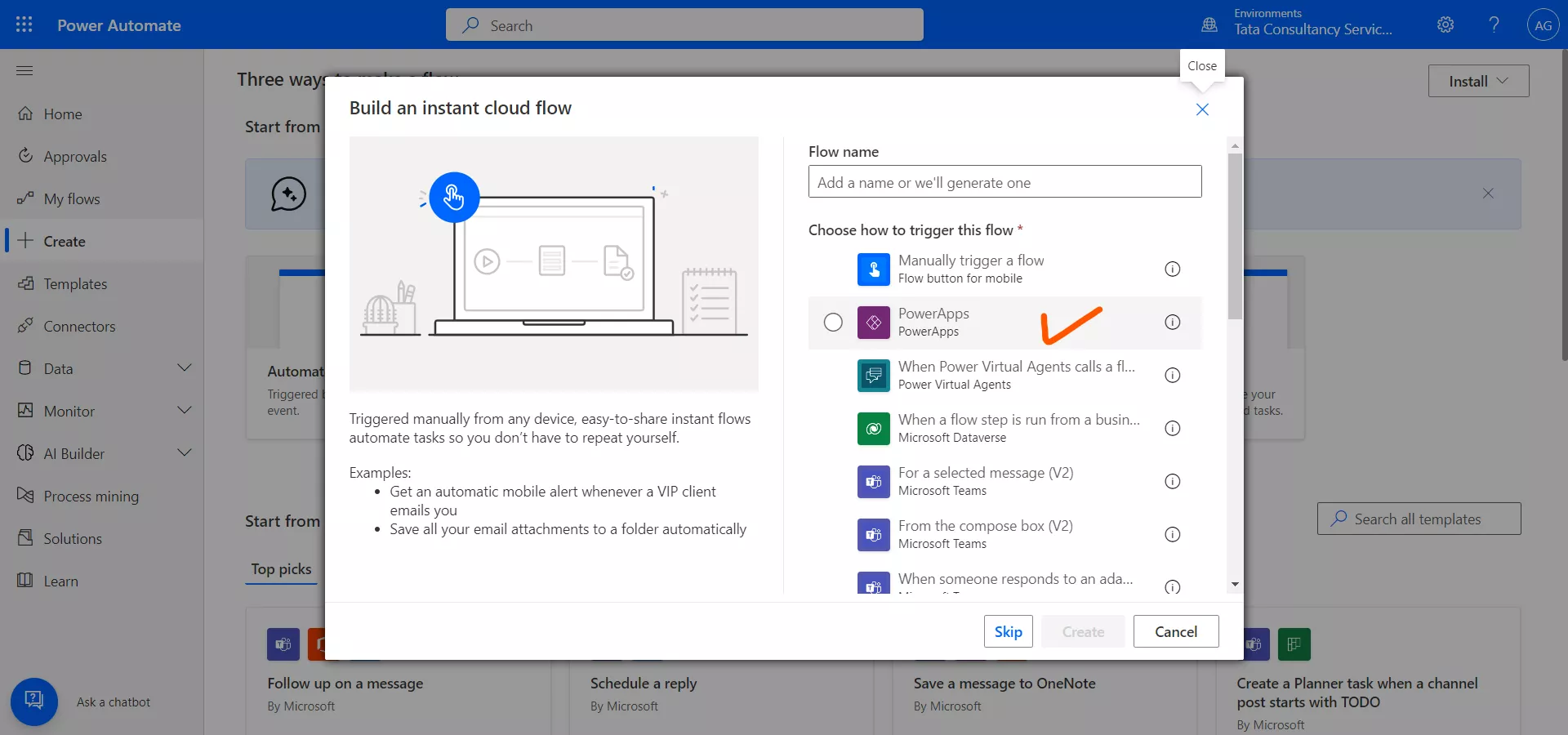The width and height of the screenshot is (1568, 735).
Task: Open the Planner task TODO template
Action: click(1356, 693)
